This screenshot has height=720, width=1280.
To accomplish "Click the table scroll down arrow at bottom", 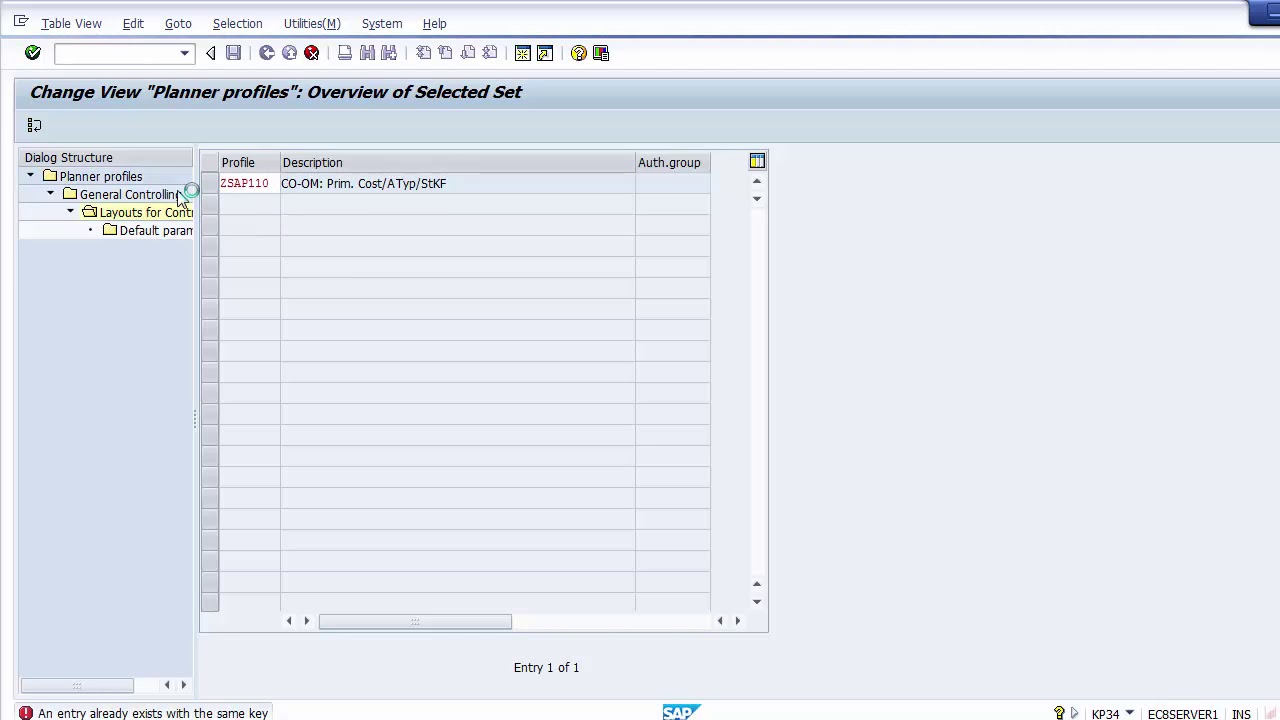I will coord(757,601).
